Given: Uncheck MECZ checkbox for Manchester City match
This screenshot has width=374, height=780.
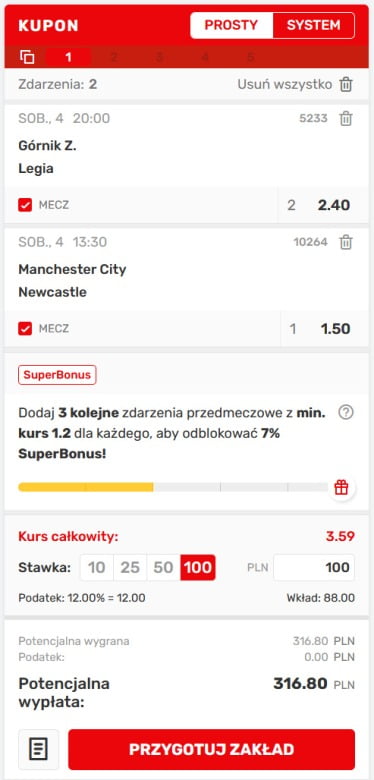Looking at the screenshot, I should [25, 329].
